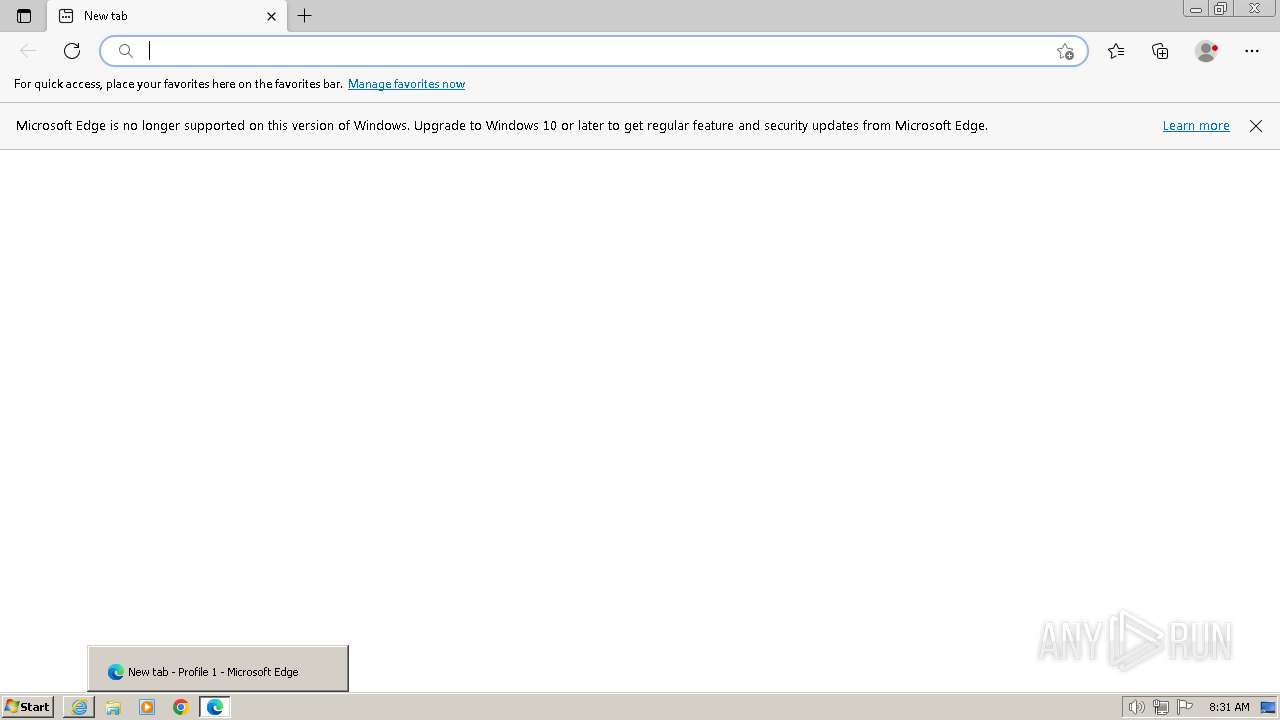The height and width of the screenshot is (720, 1280).
Task: Refresh the page
Action: (x=72, y=51)
